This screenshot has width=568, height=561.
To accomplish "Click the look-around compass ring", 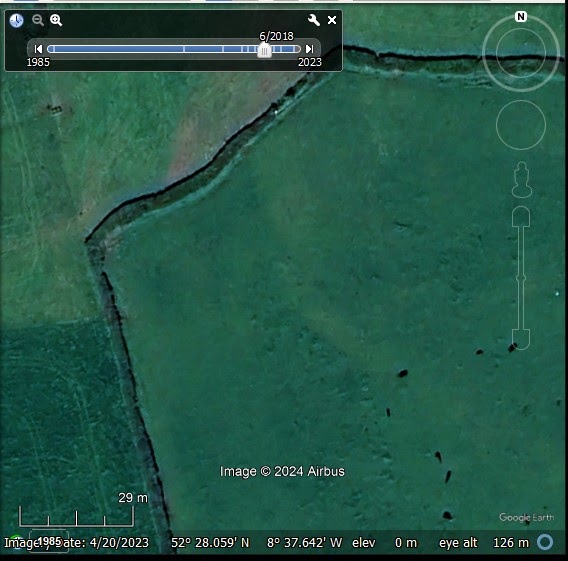I will [521, 53].
